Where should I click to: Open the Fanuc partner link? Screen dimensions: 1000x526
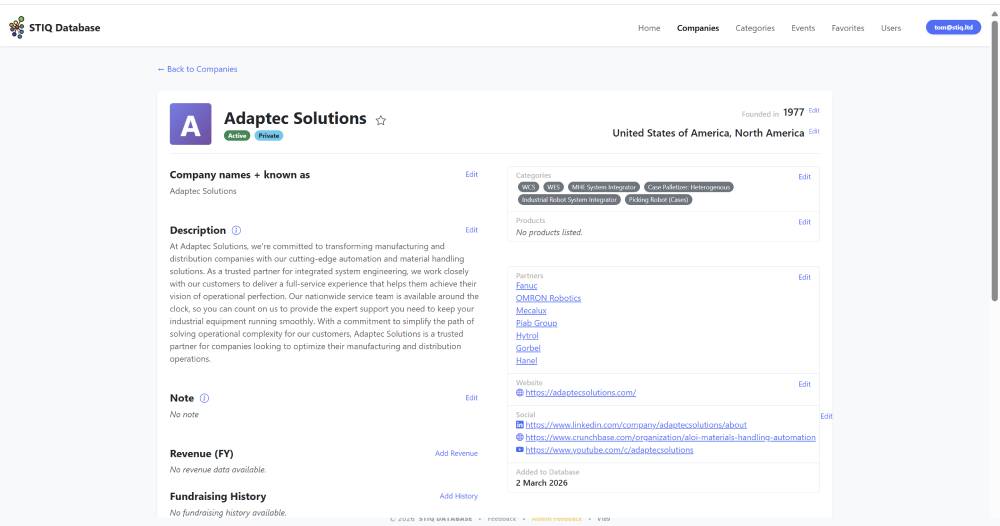(527, 286)
